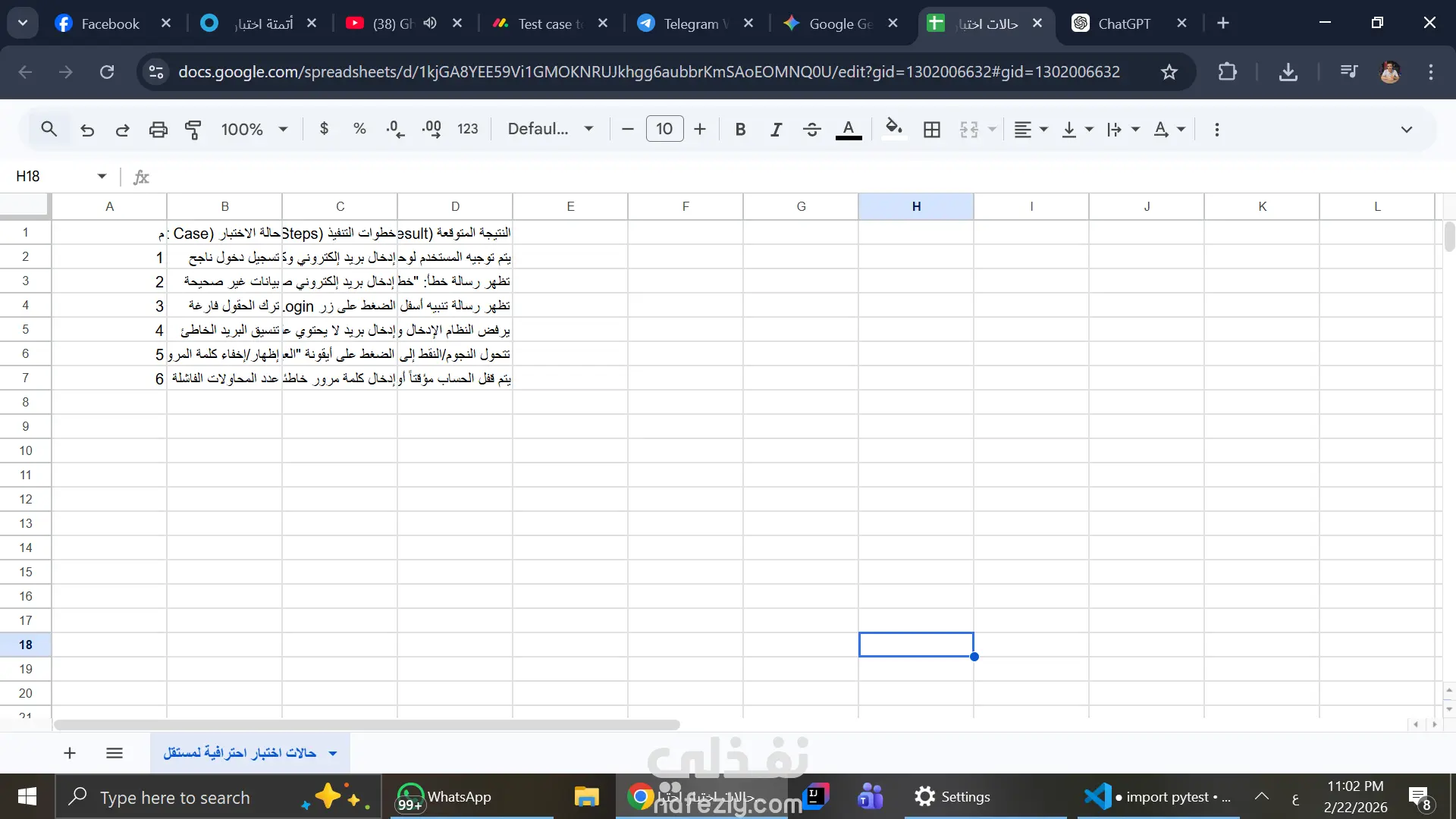Toggle italic formatting
Image resolution: width=1456 pixels, height=819 pixels.
tap(776, 130)
